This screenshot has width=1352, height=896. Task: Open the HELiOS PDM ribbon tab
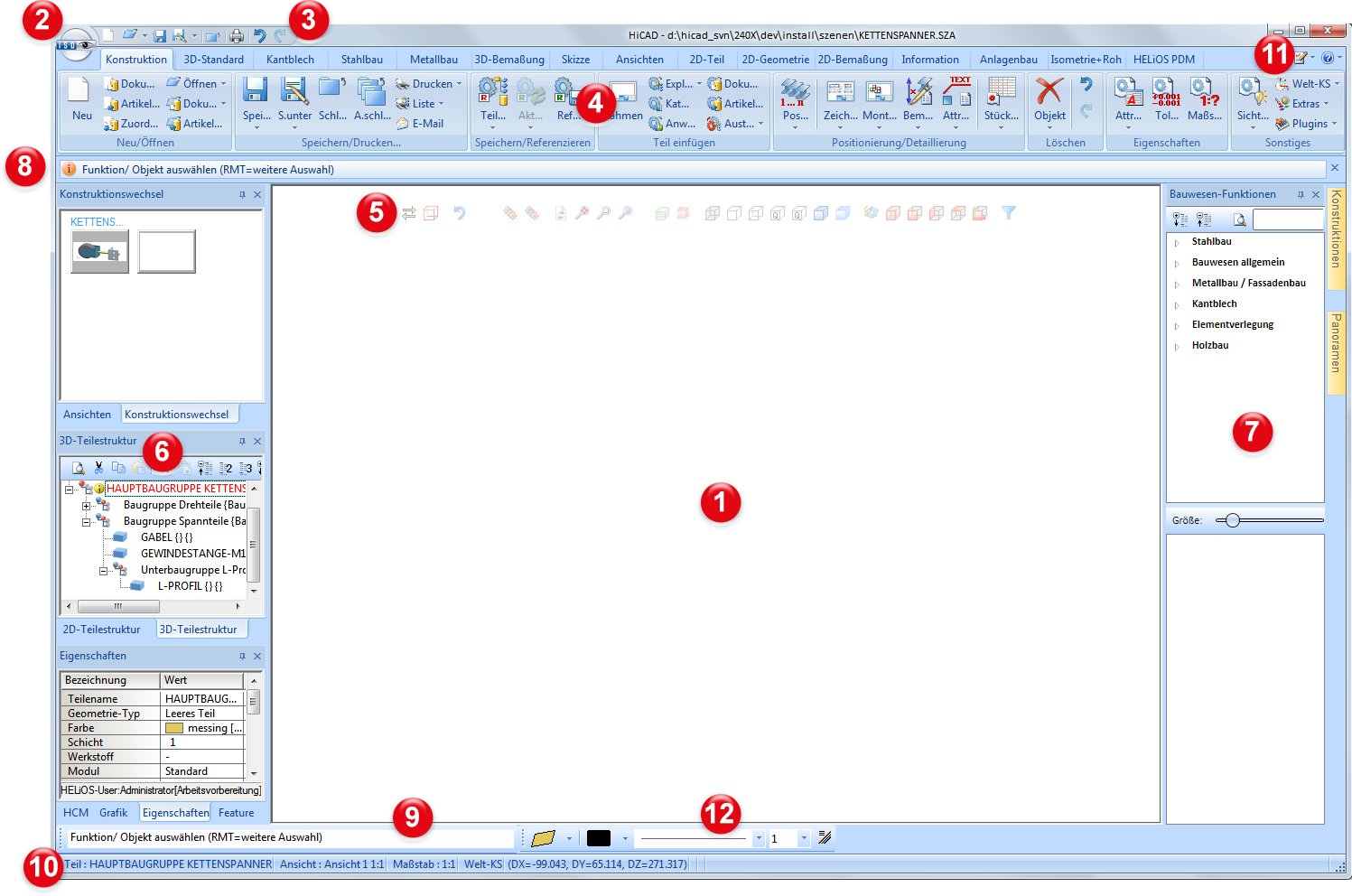(x=1164, y=60)
